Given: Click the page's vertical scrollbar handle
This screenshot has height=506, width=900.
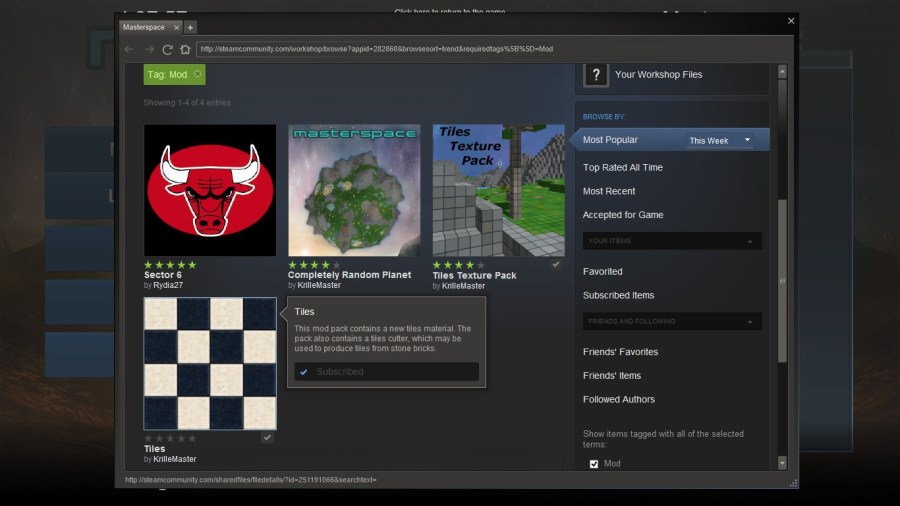Looking at the screenshot, I should click(782, 280).
